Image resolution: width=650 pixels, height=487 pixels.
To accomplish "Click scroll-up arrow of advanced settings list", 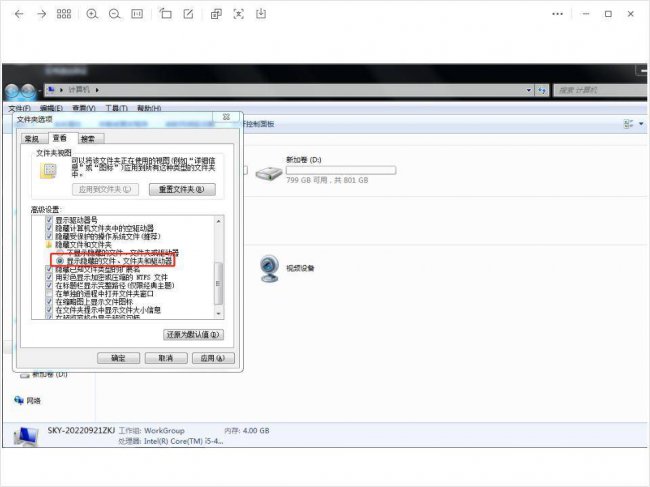I will [219, 221].
